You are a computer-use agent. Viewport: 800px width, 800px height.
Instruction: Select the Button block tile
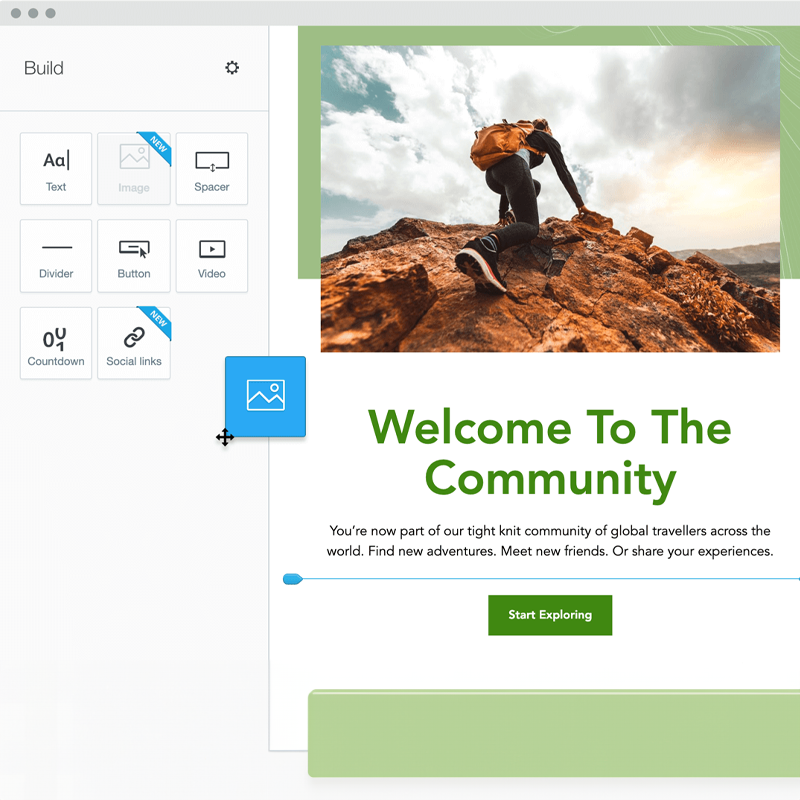coord(134,256)
